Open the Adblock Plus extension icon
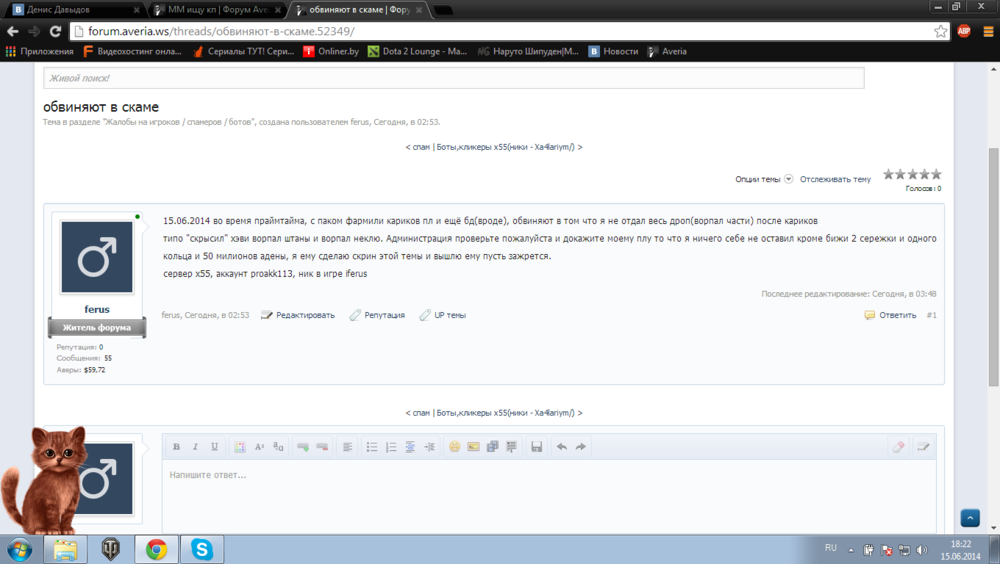 tap(963, 31)
